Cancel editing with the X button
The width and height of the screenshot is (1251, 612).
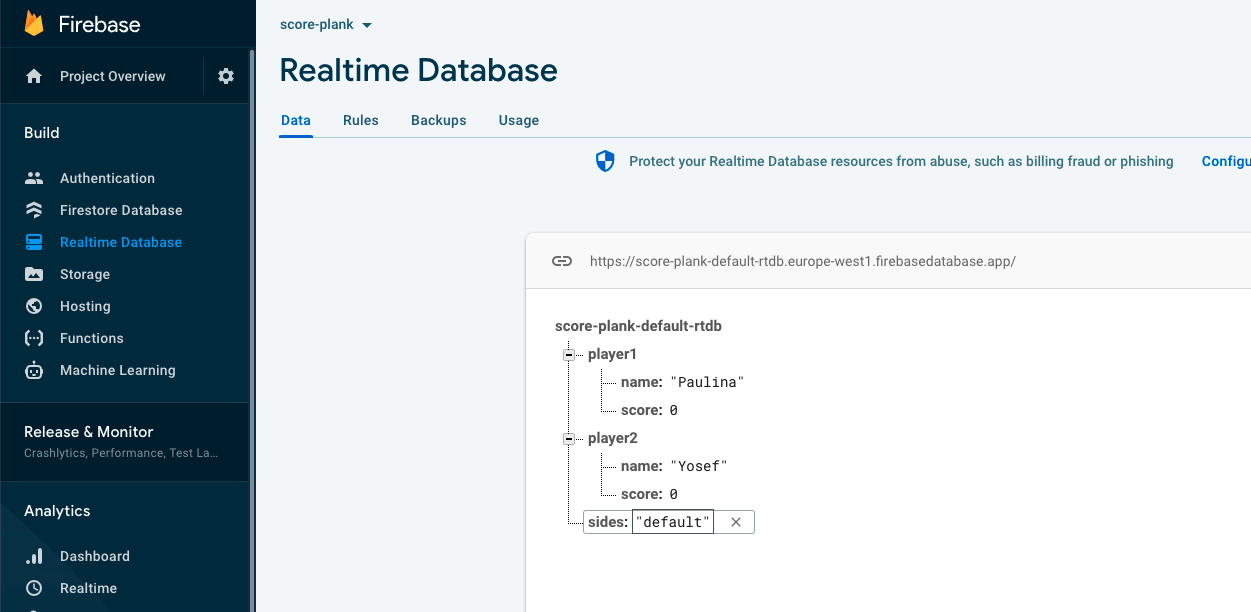tap(735, 522)
